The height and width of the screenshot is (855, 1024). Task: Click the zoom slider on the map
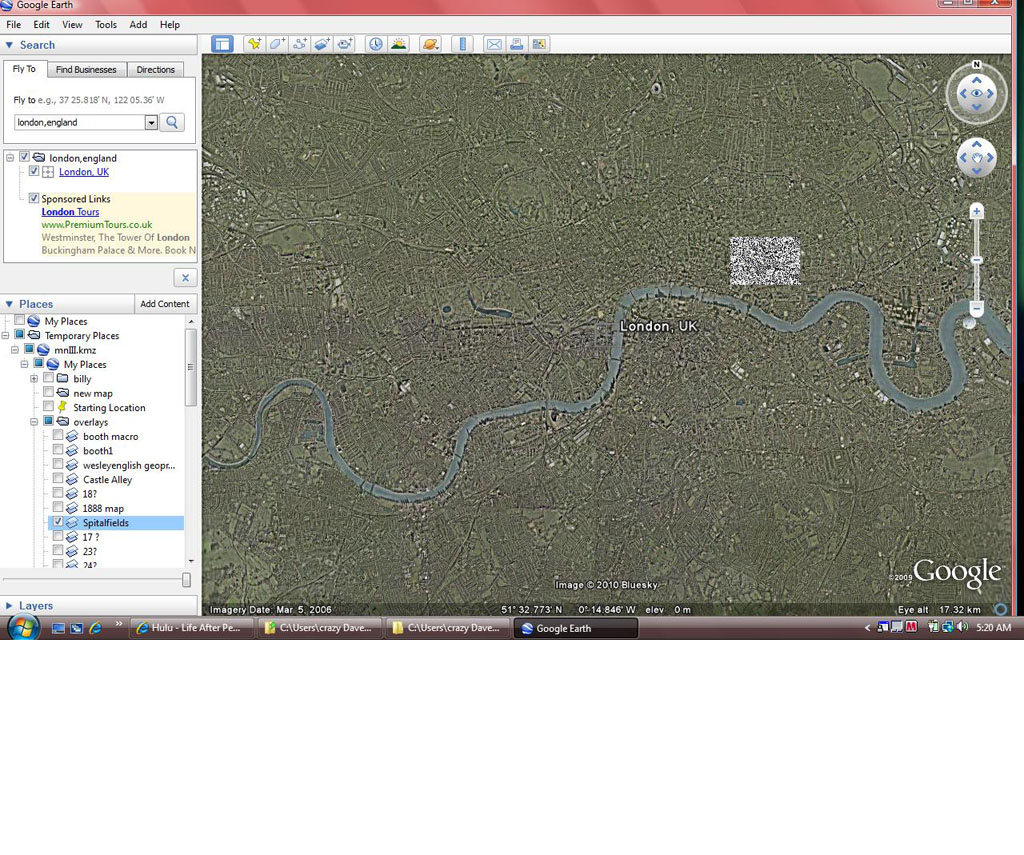[x=977, y=260]
